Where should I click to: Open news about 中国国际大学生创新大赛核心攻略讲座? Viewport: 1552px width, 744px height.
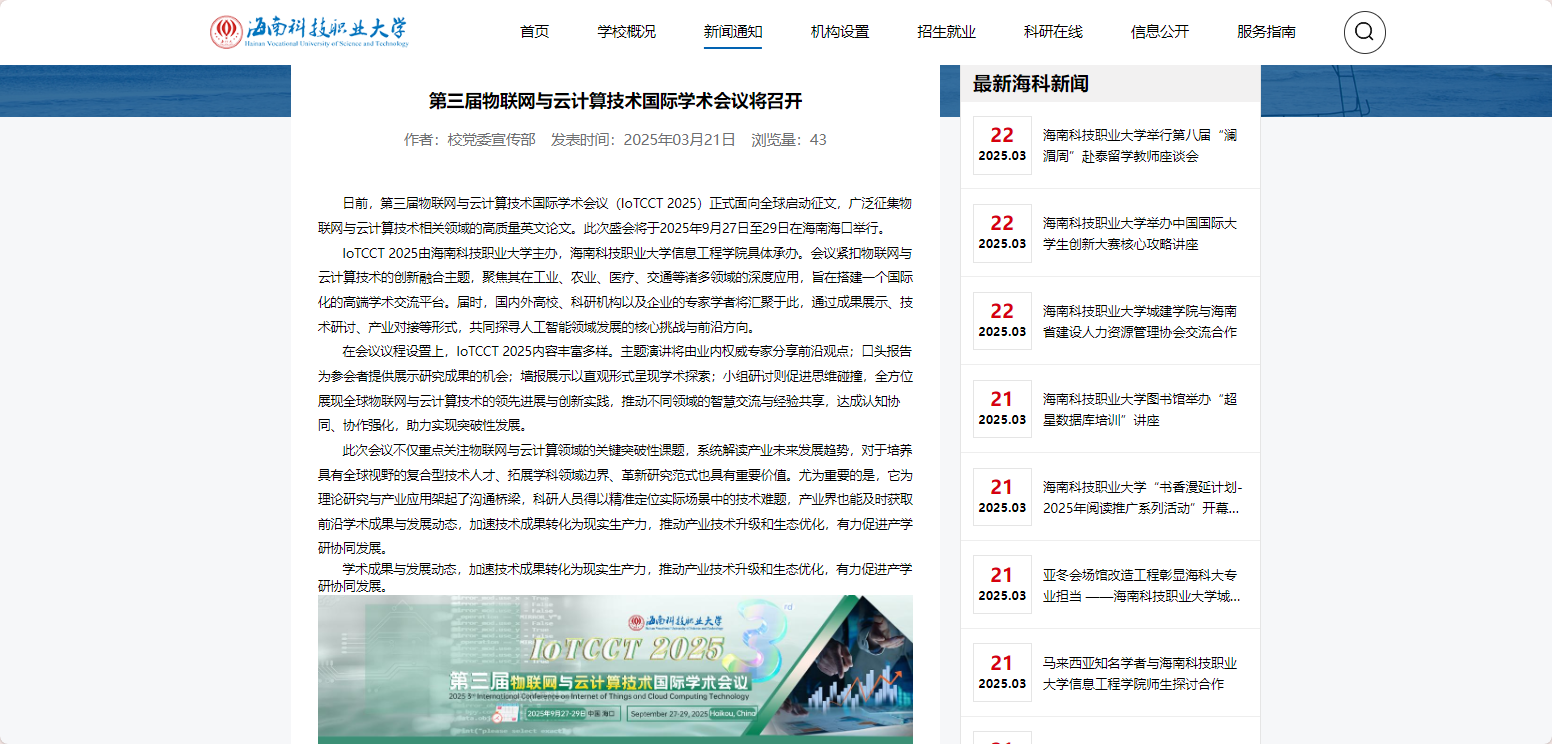pyautogui.click(x=1141, y=233)
